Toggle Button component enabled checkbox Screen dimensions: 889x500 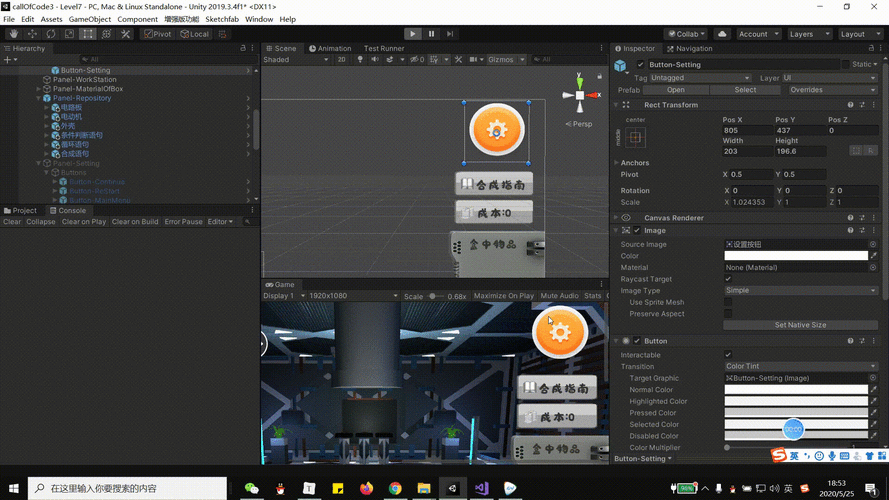click(x=637, y=341)
